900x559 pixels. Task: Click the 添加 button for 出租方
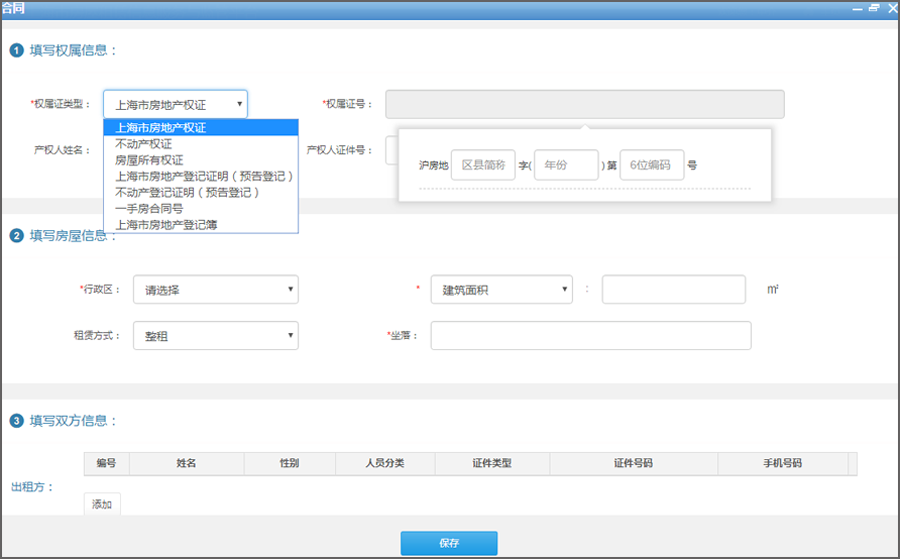coord(102,504)
